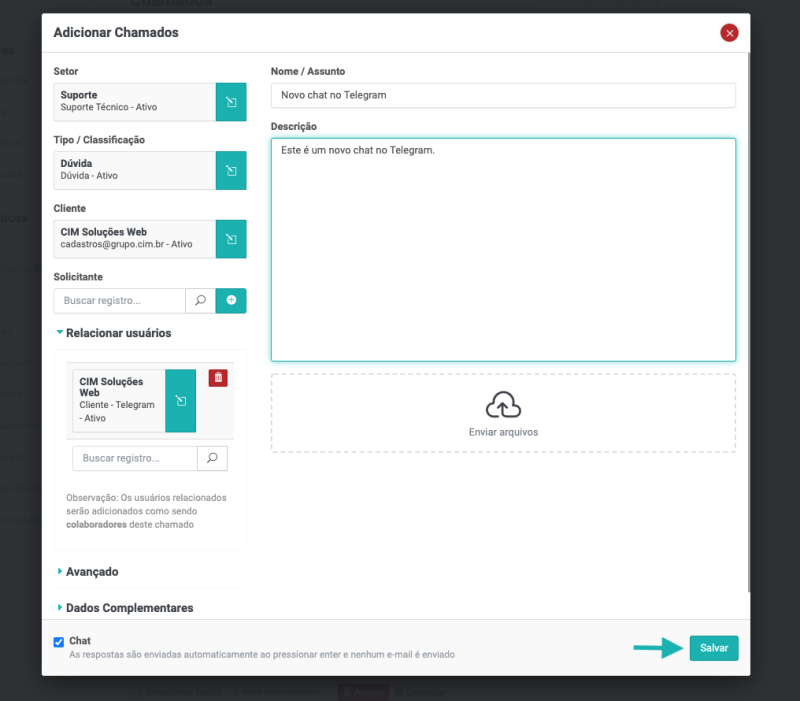Viewport: 800px width, 701px height.
Task: Close the Adicionar Chamados dialog
Action: point(729,33)
